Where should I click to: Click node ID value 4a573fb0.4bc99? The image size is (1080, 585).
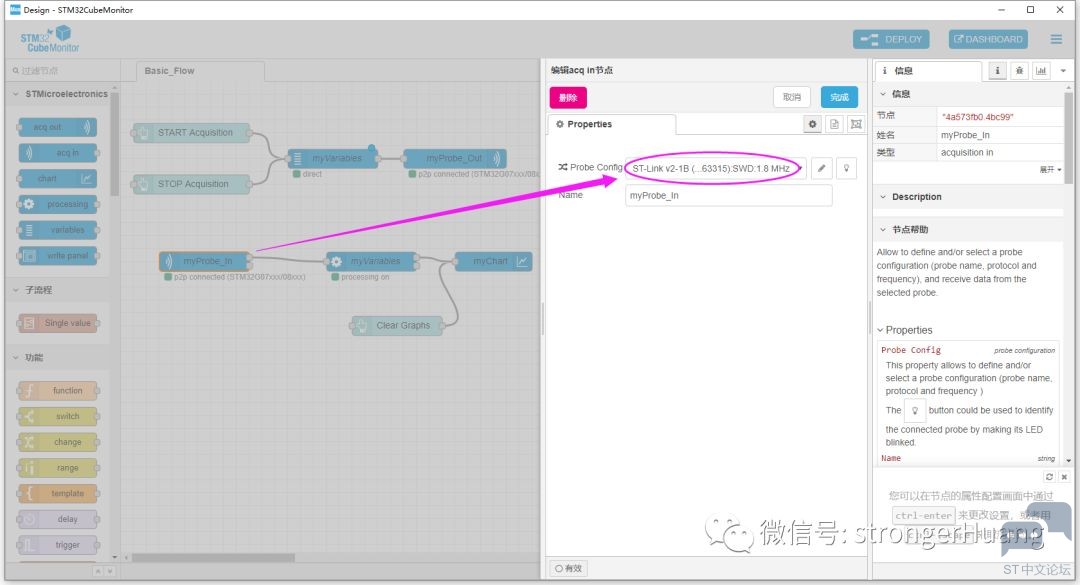coord(977,117)
